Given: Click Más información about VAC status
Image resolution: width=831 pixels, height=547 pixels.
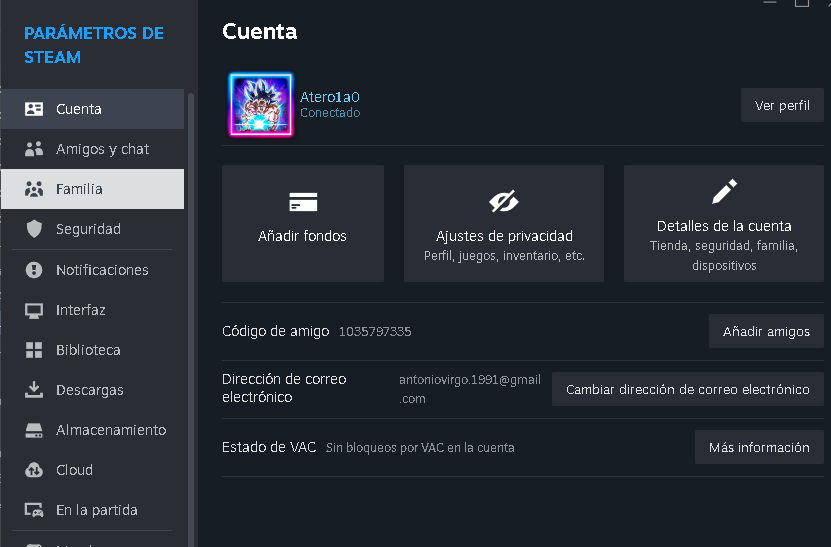Looking at the screenshot, I should point(759,447).
